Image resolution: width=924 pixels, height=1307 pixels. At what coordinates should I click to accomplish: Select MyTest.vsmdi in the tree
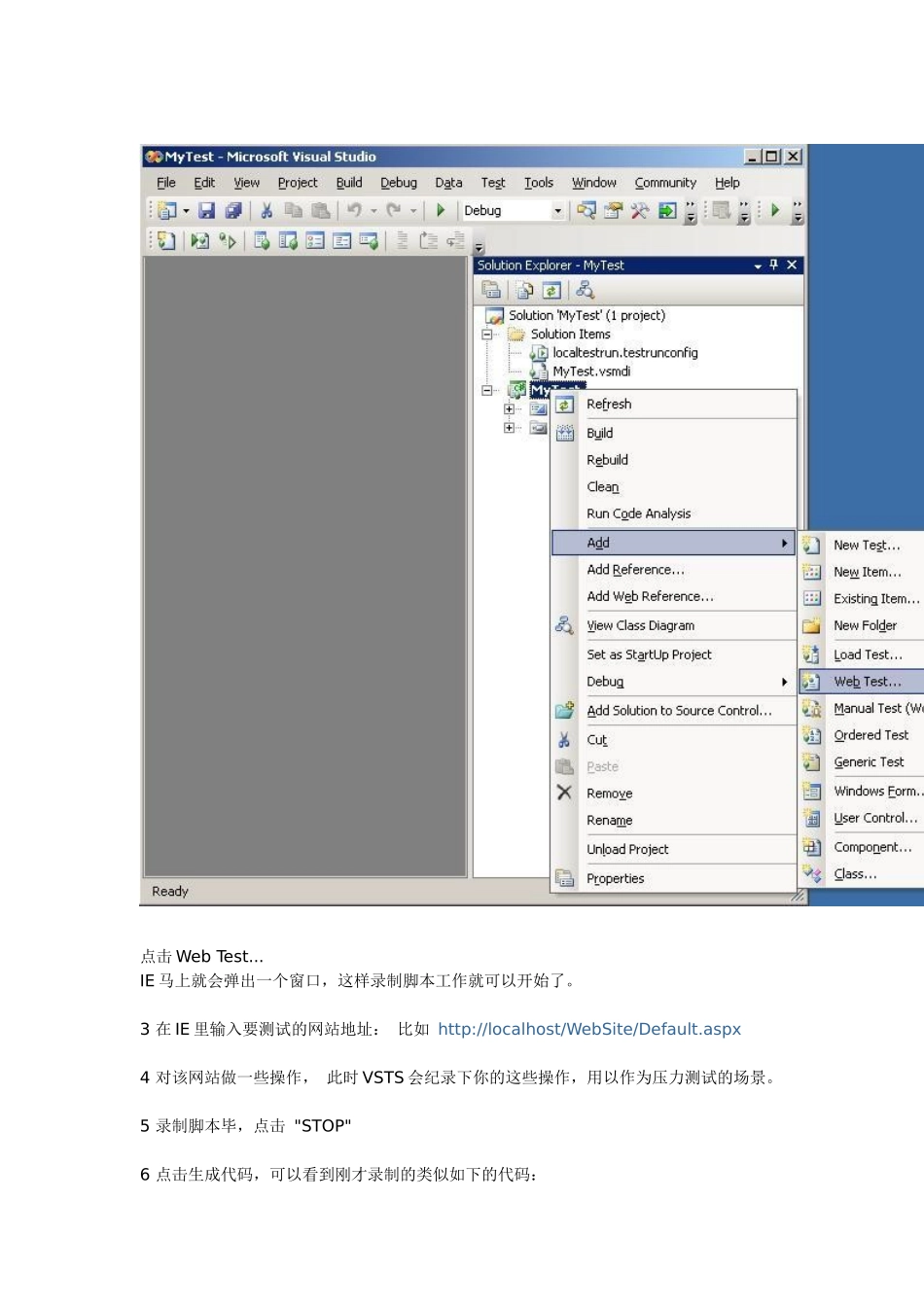tap(591, 371)
